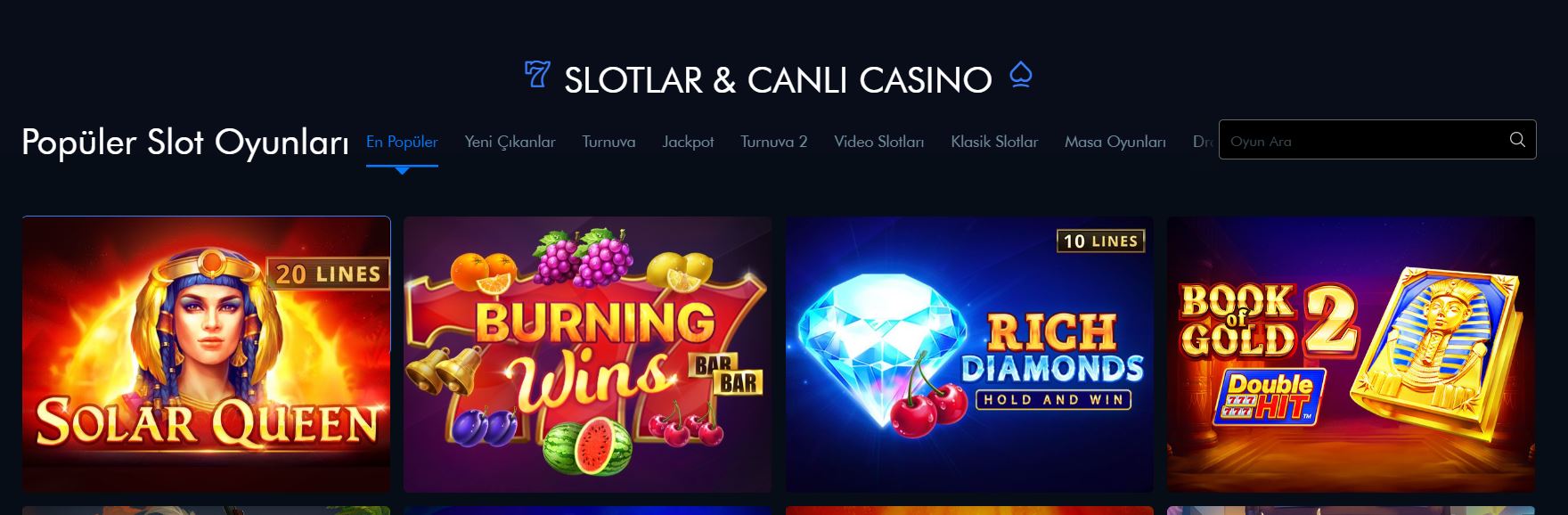Image resolution: width=1568 pixels, height=515 pixels.
Task: Show Jackpot games tab
Action: pyautogui.click(x=688, y=142)
